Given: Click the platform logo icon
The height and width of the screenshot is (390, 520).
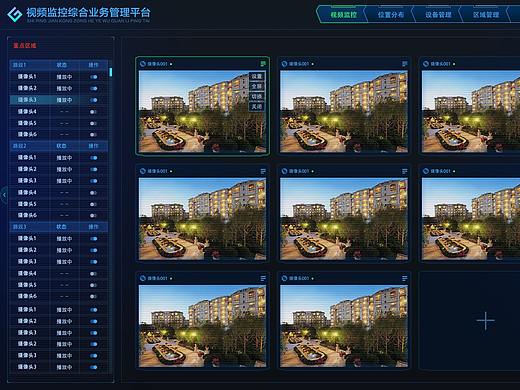Looking at the screenshot, I should click(x=15, y=14).
